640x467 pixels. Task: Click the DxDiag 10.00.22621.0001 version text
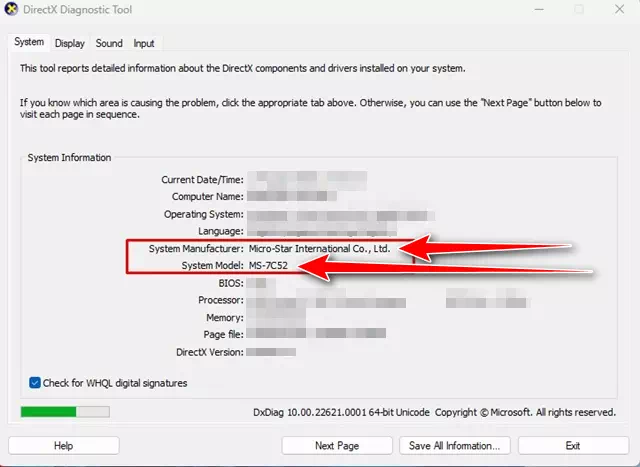click(x=341, y=412)
